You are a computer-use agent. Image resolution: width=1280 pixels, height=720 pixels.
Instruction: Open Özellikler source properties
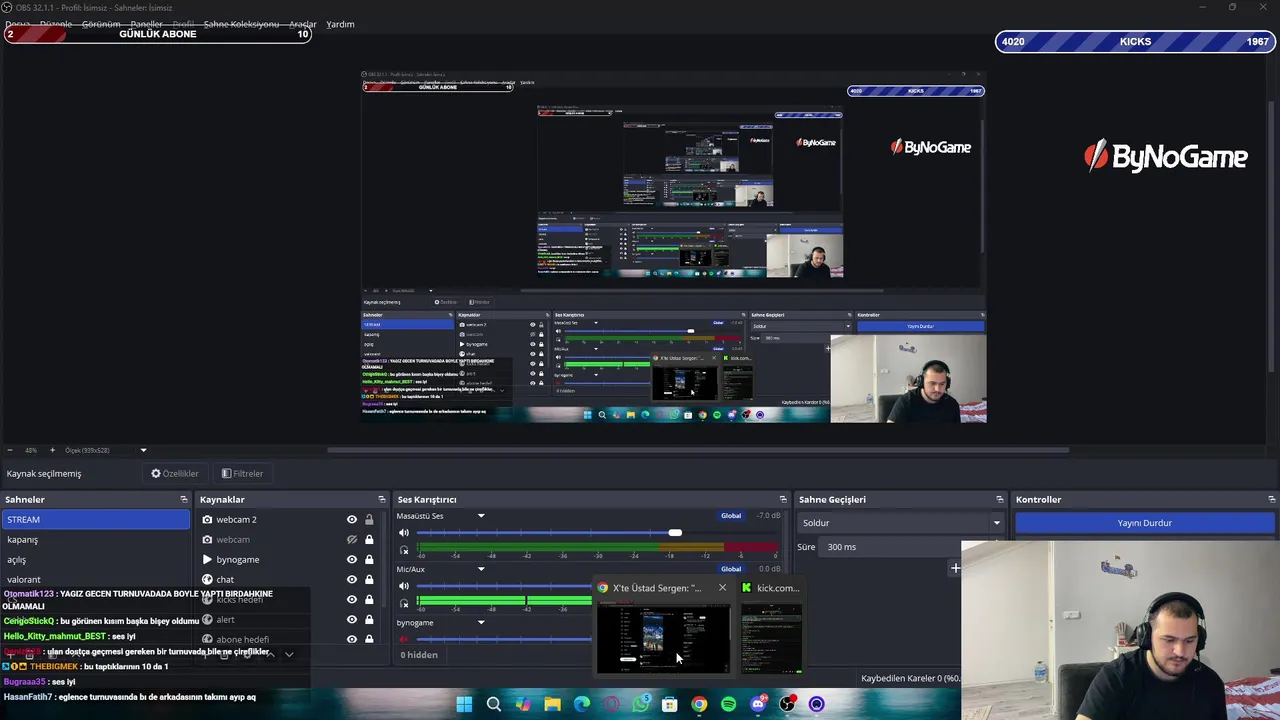(175, 474)
